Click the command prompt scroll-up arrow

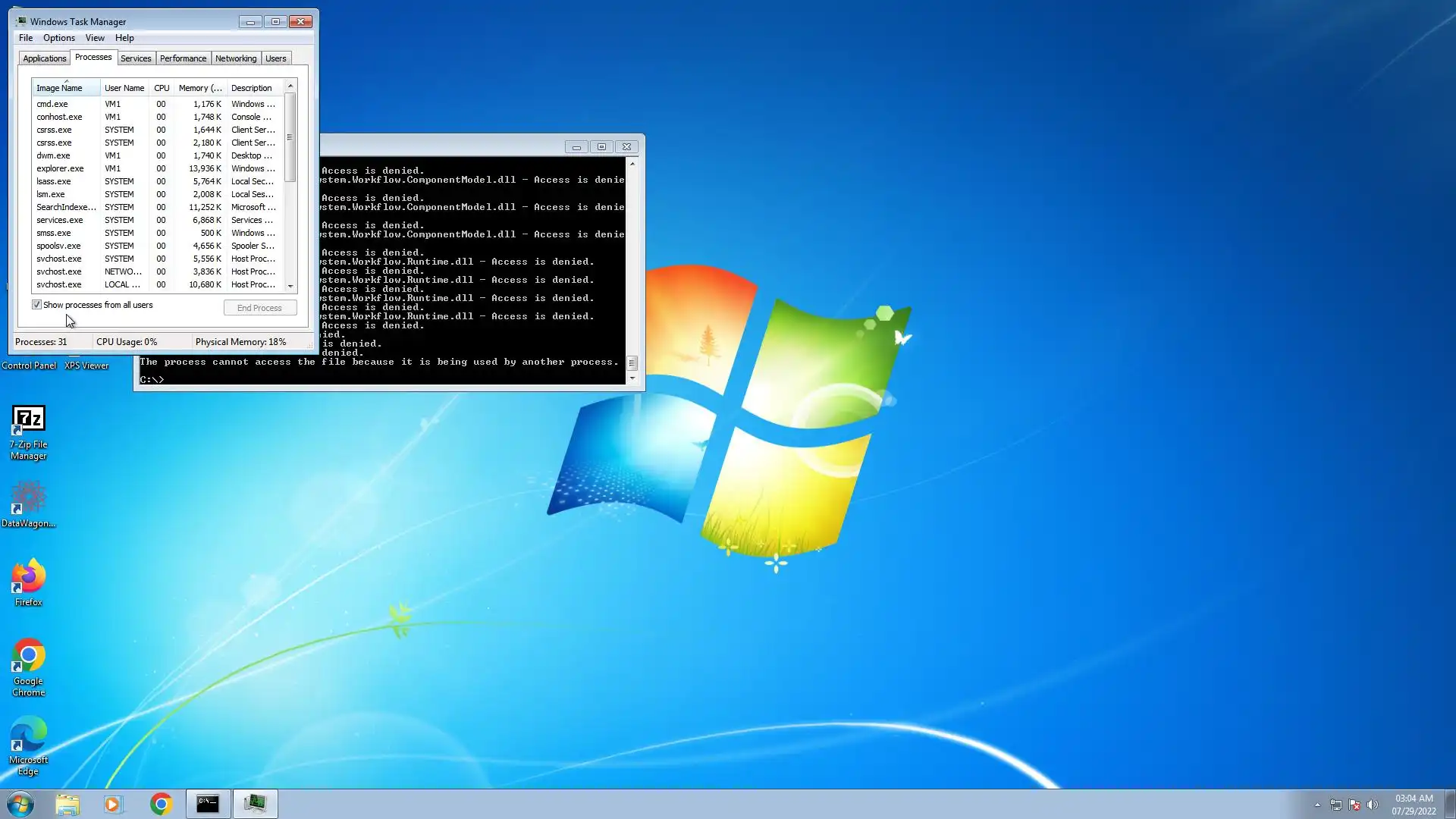pyautogui.click(x=632, y=164)
